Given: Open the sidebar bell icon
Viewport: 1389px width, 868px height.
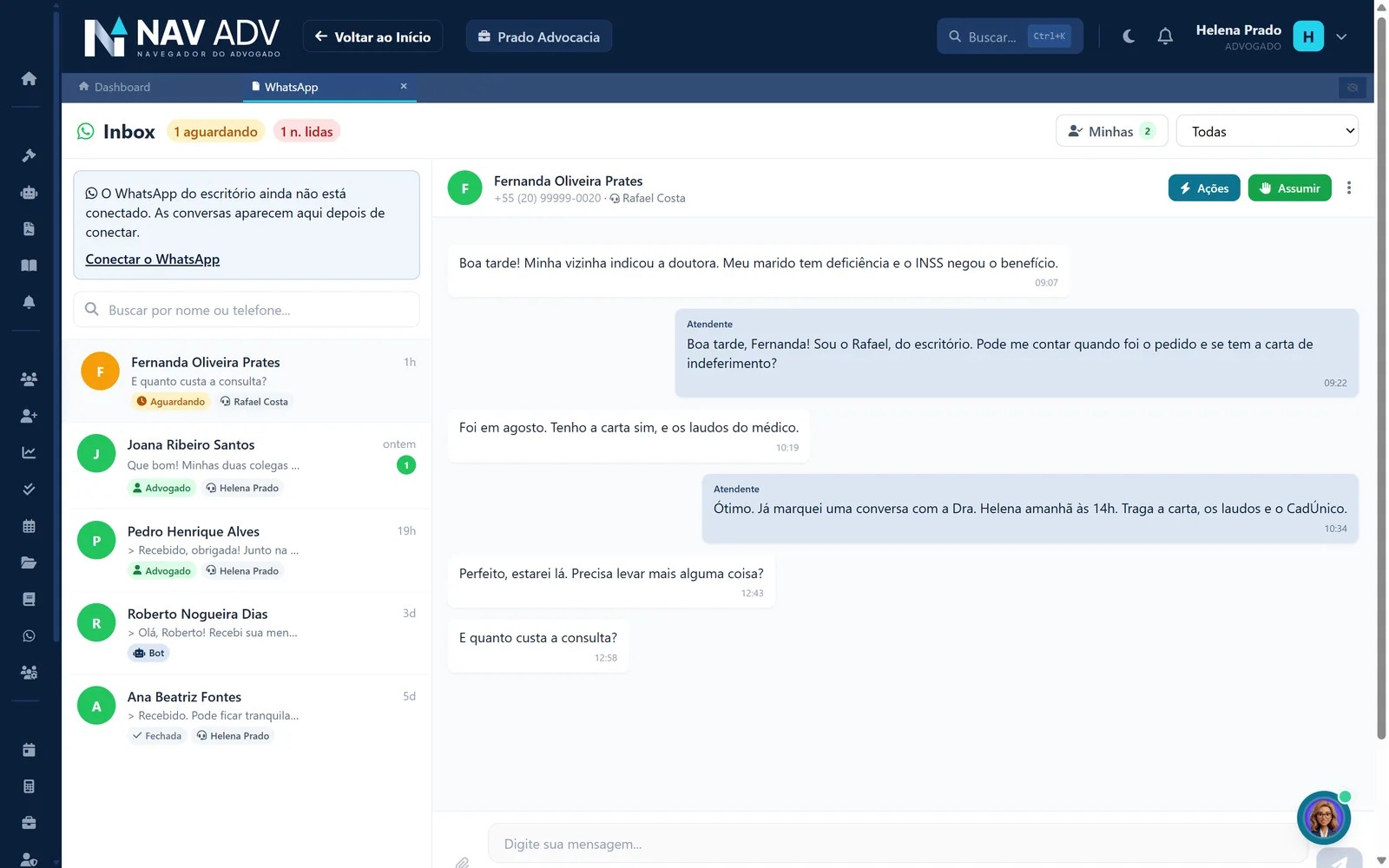Looking at the screenshot, I should pyautogui.click(x=29, y=302).
